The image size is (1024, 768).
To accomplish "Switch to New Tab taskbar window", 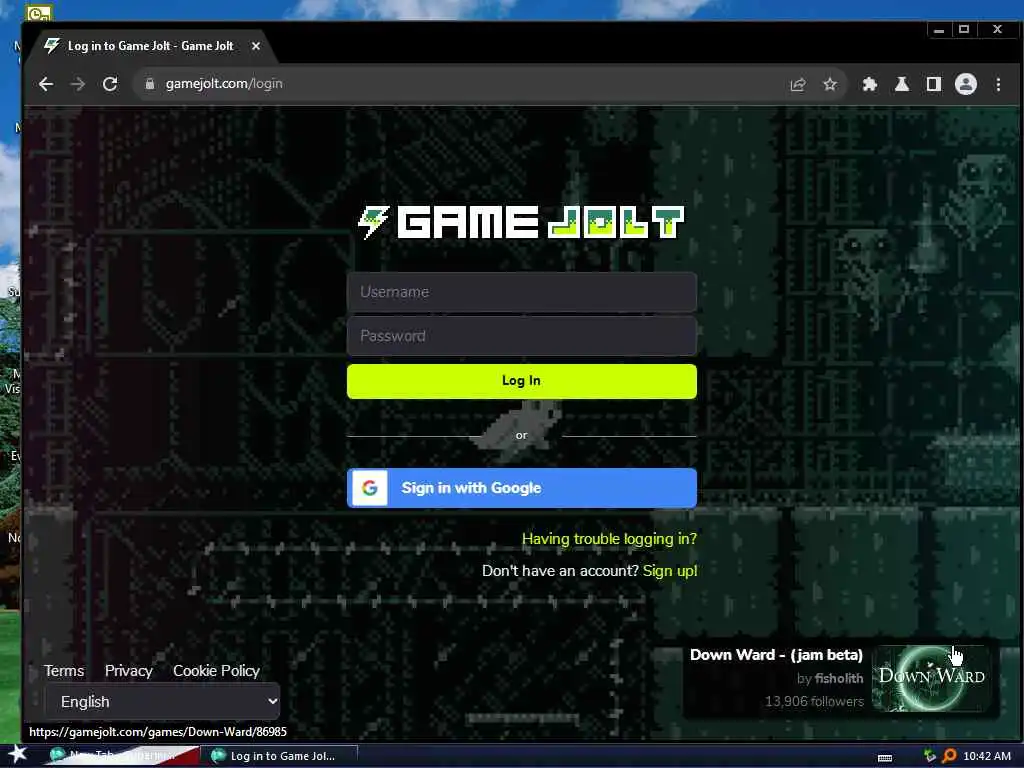I will point(121,756).
